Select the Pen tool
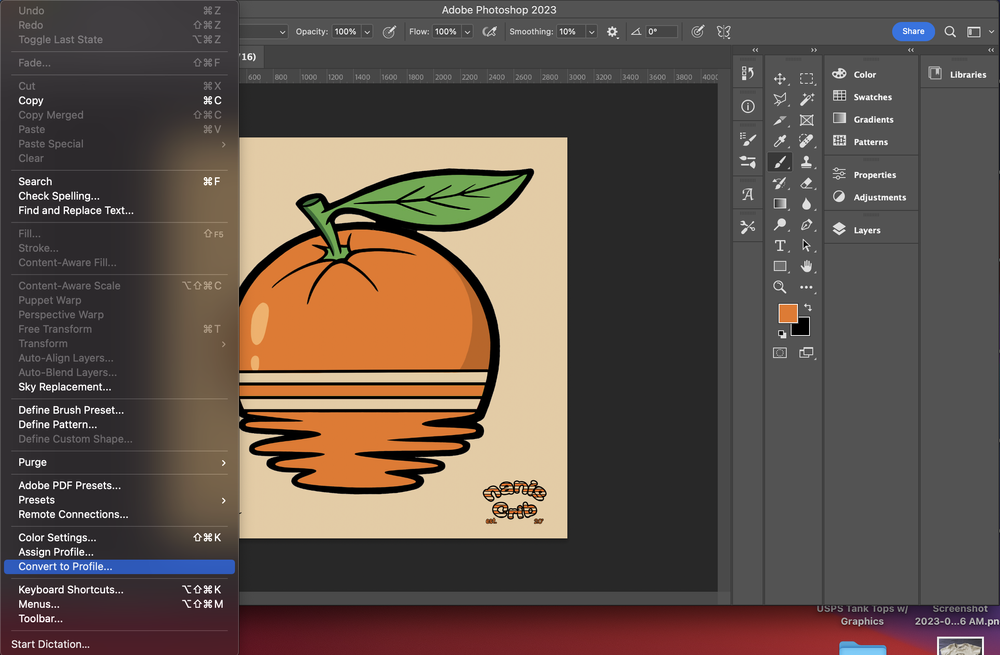1000x655 pixels. coord(806,225)
